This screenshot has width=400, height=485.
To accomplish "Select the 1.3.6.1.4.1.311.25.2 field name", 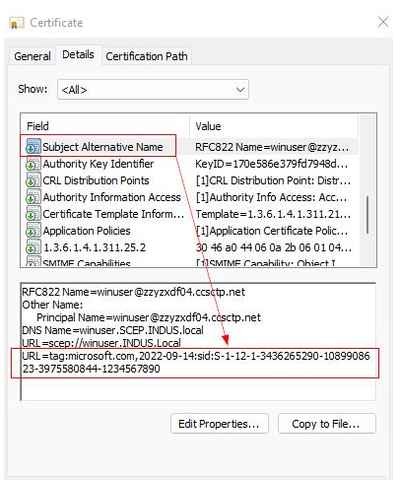I will (x=94, y=247).
